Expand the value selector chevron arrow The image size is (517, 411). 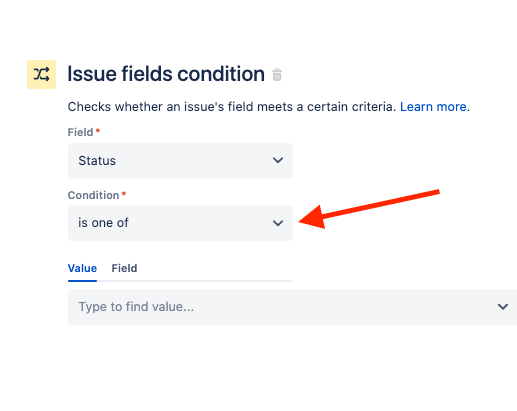(x=503, y=306)
